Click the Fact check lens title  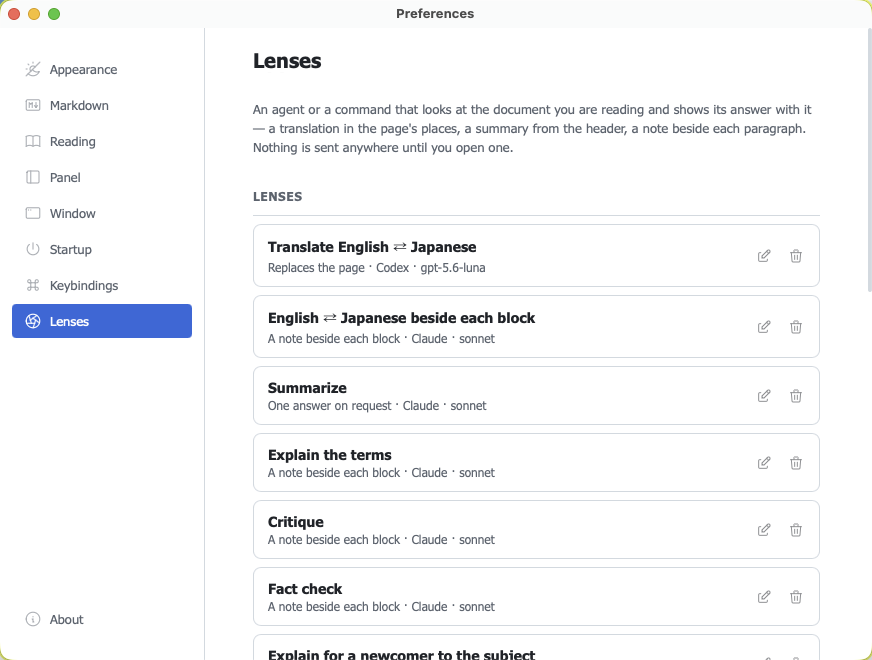click(305, 588)
